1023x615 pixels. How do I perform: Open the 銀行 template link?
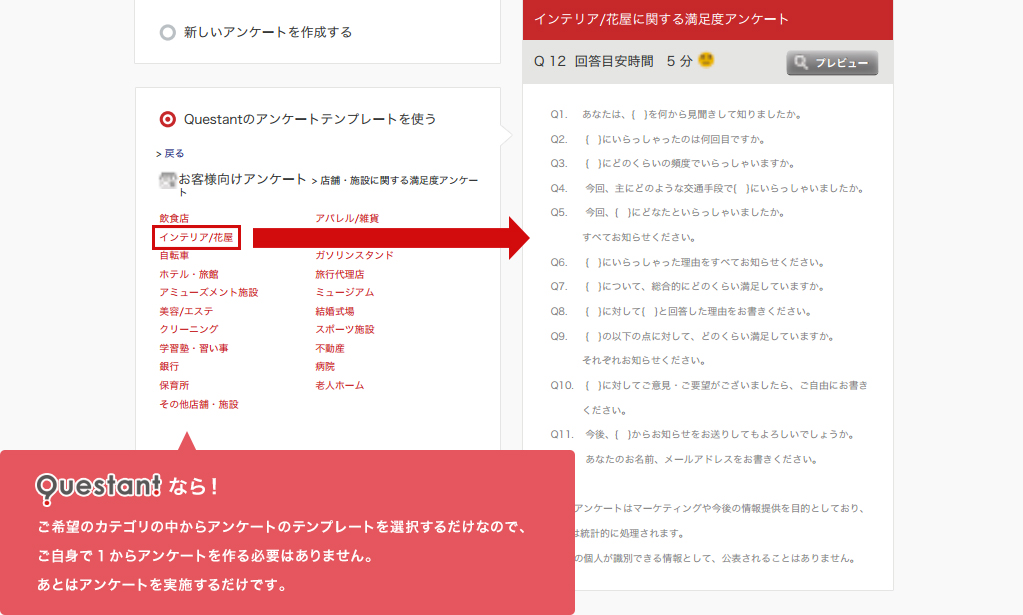point(169,367)
